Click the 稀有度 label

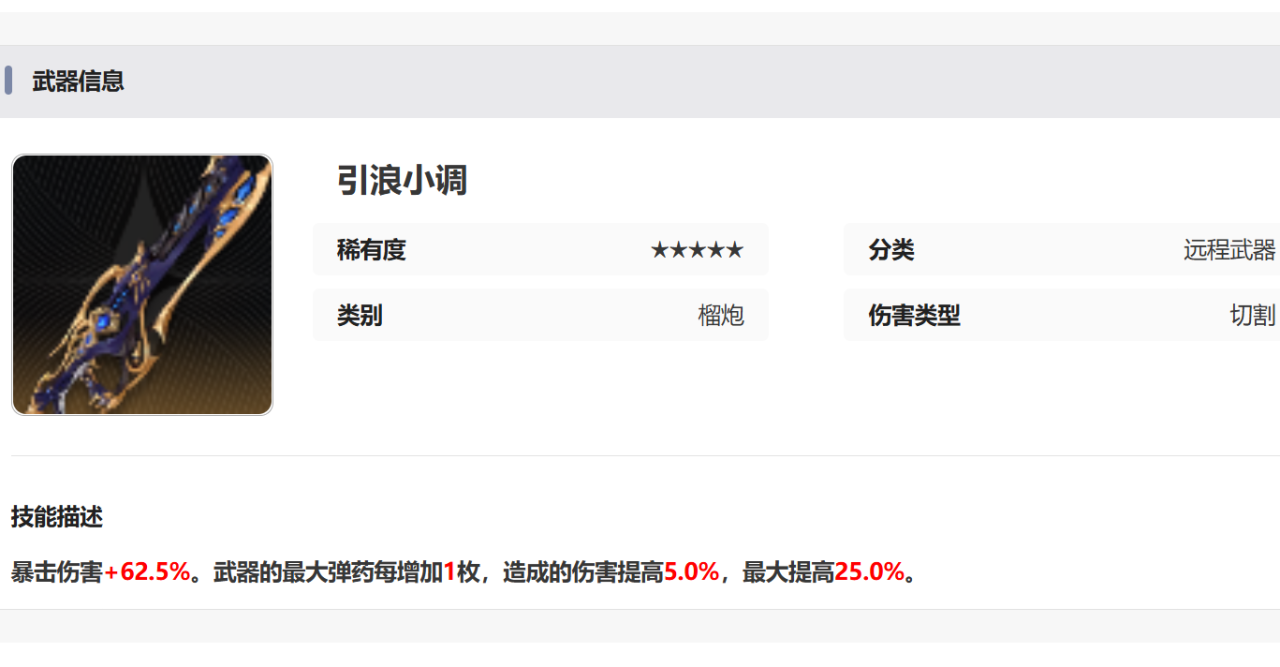371,250
